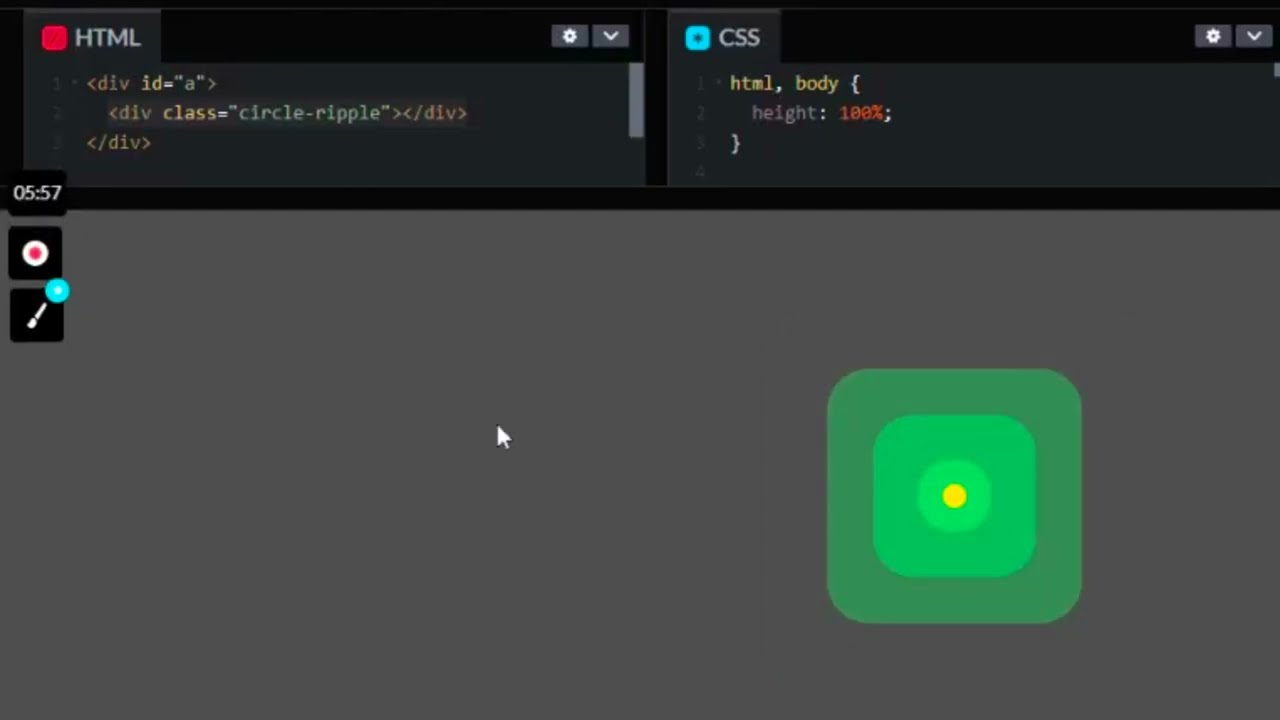Click the 05:57 recording timer
This screenshot has height=720, width=1280.
37,193
